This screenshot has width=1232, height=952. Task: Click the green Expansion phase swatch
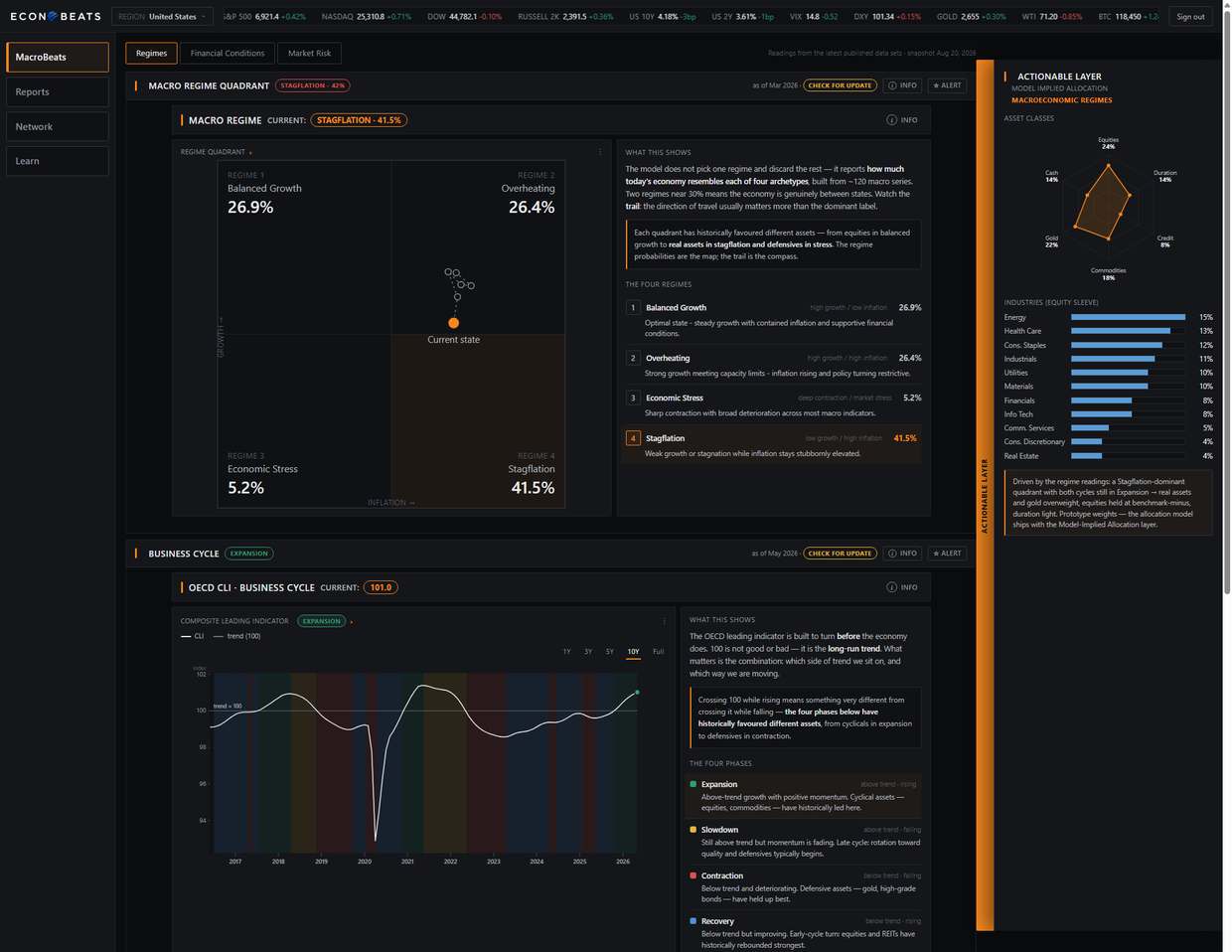(693, 784)
